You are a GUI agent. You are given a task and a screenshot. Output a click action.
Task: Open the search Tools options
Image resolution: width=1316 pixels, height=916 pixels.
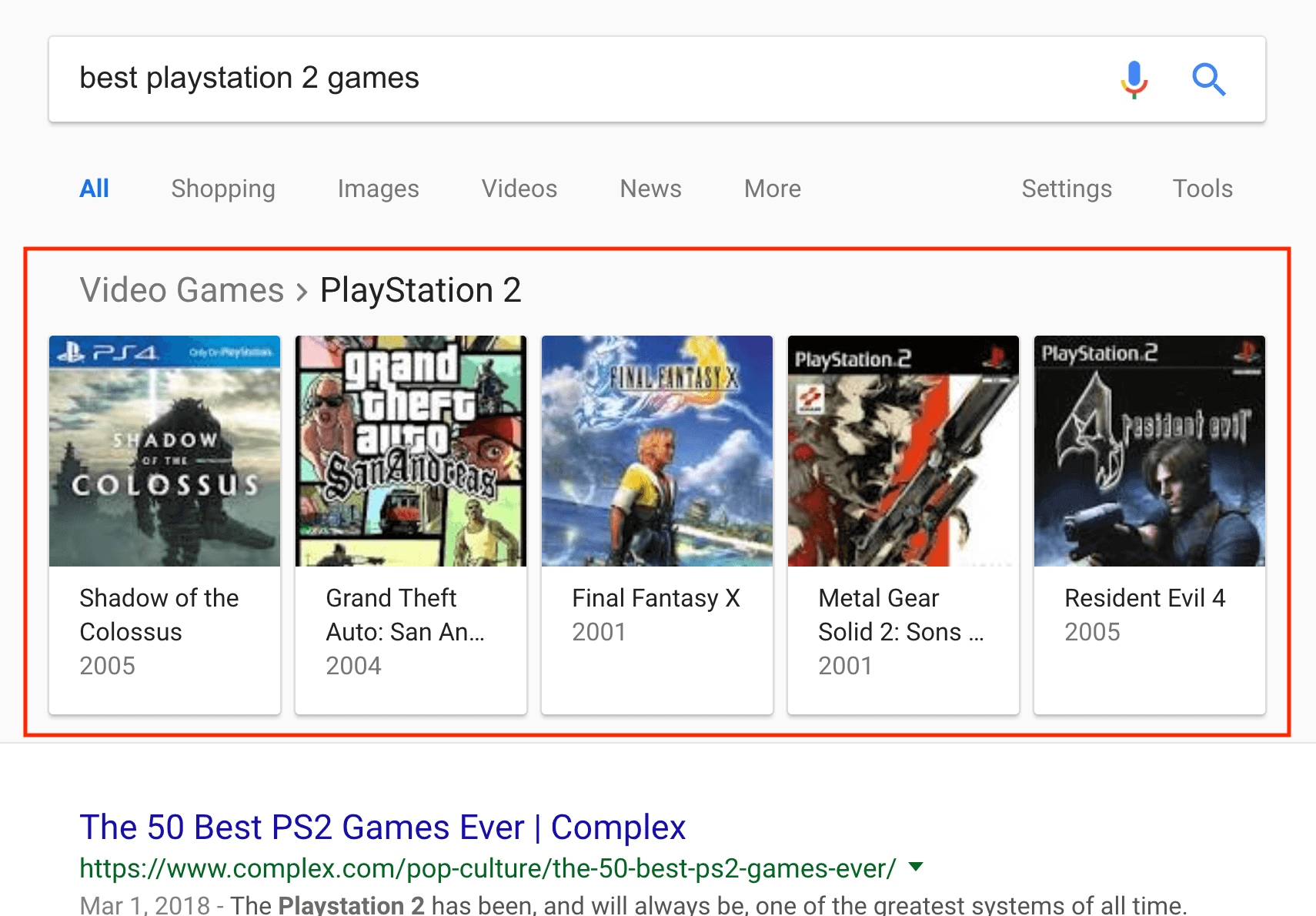1203,189
